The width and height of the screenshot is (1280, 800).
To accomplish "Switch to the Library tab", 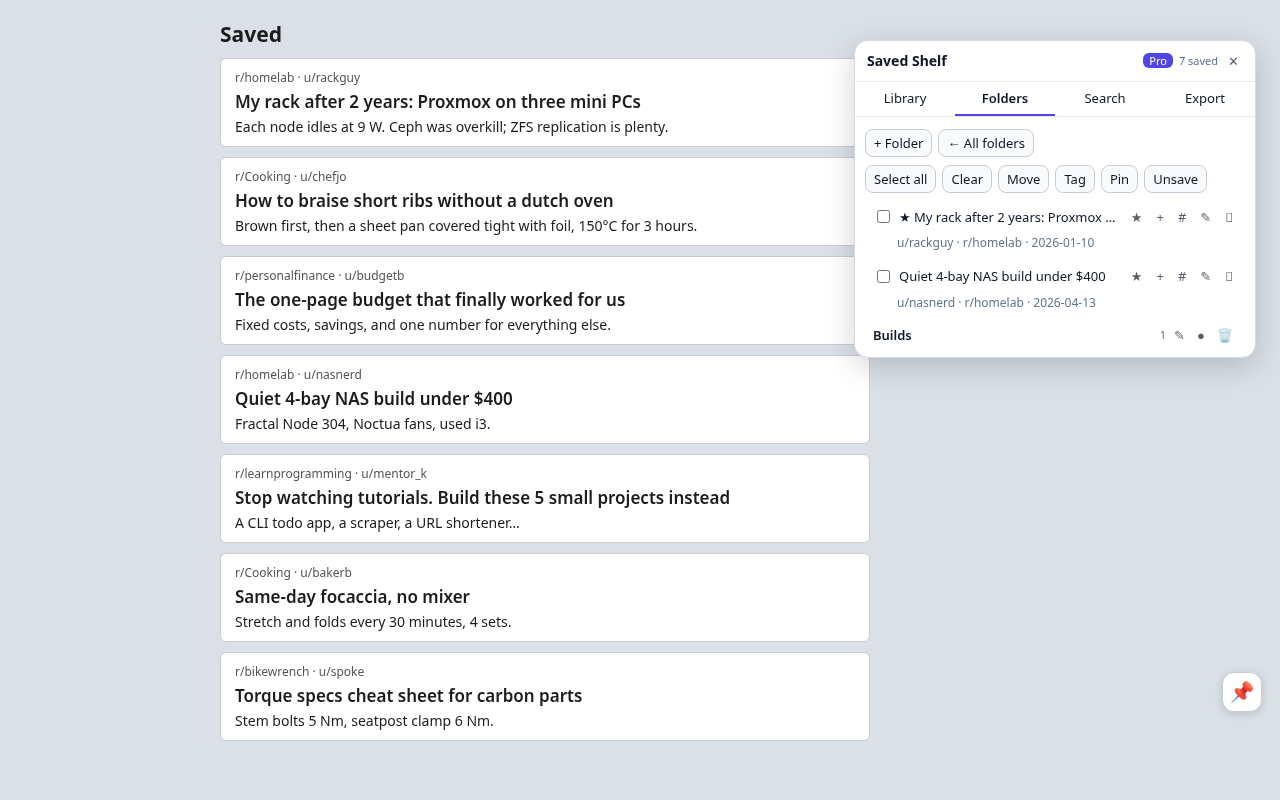I will pos(905,99).
